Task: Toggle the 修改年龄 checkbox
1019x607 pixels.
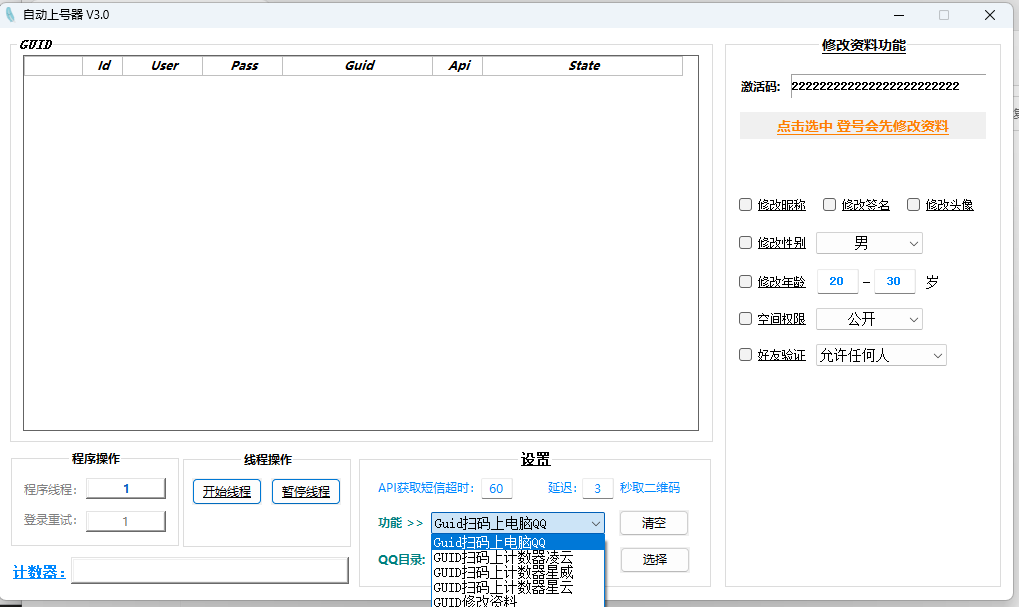Action: pyautogui.click(x=745, y=282)
